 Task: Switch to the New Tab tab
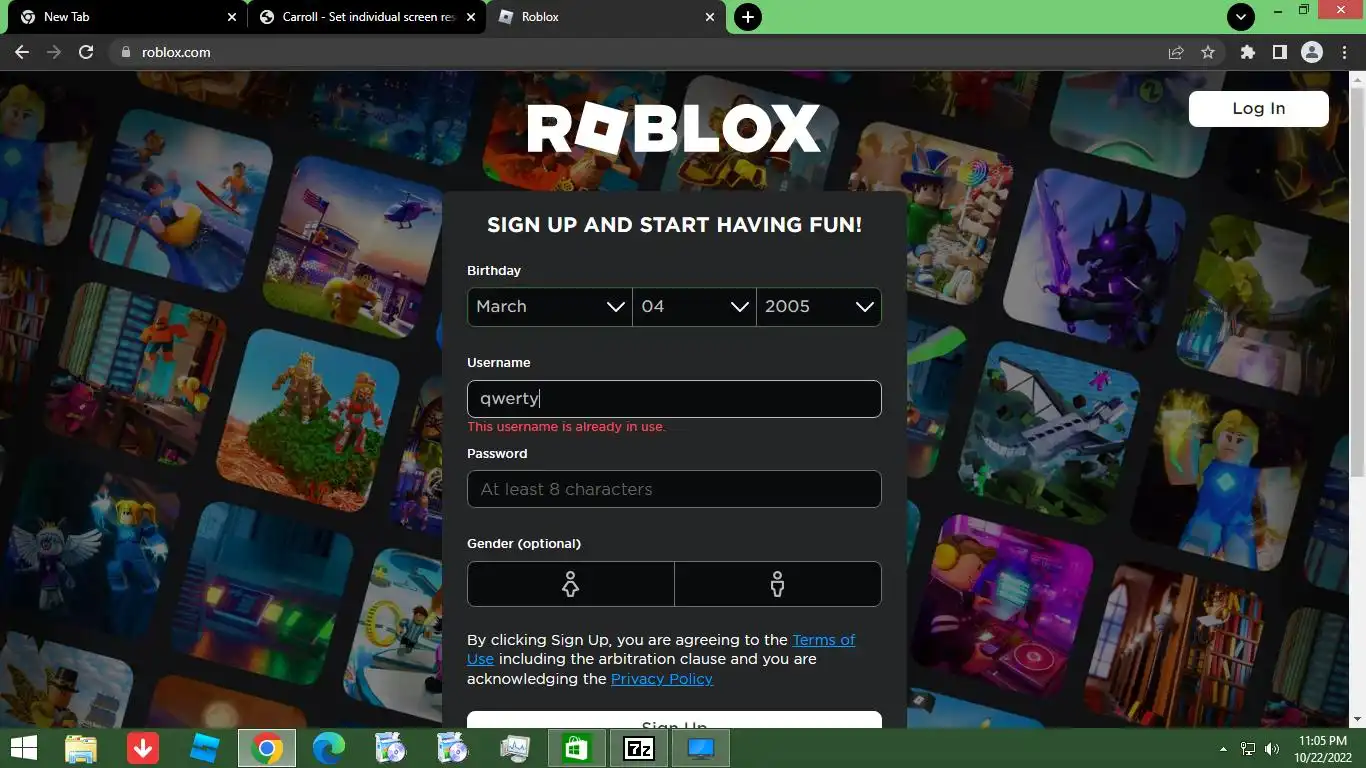125,17
